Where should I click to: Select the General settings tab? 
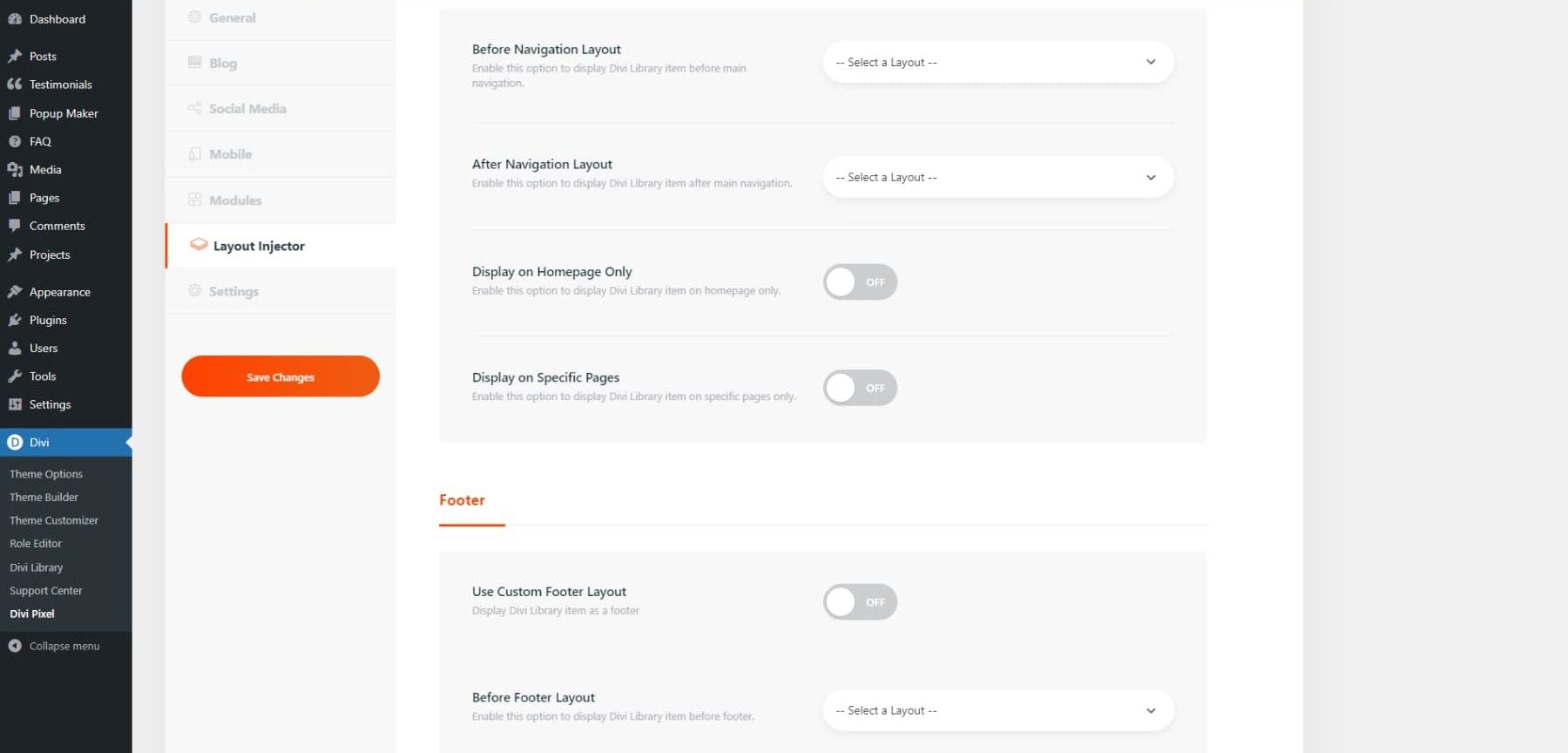coord(231,17)
